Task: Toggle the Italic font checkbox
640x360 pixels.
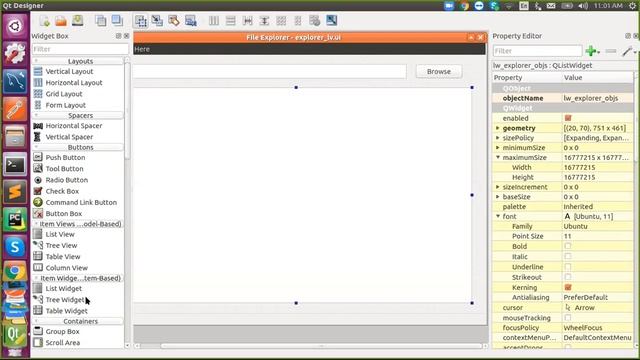Action: (x=568, y=256)
